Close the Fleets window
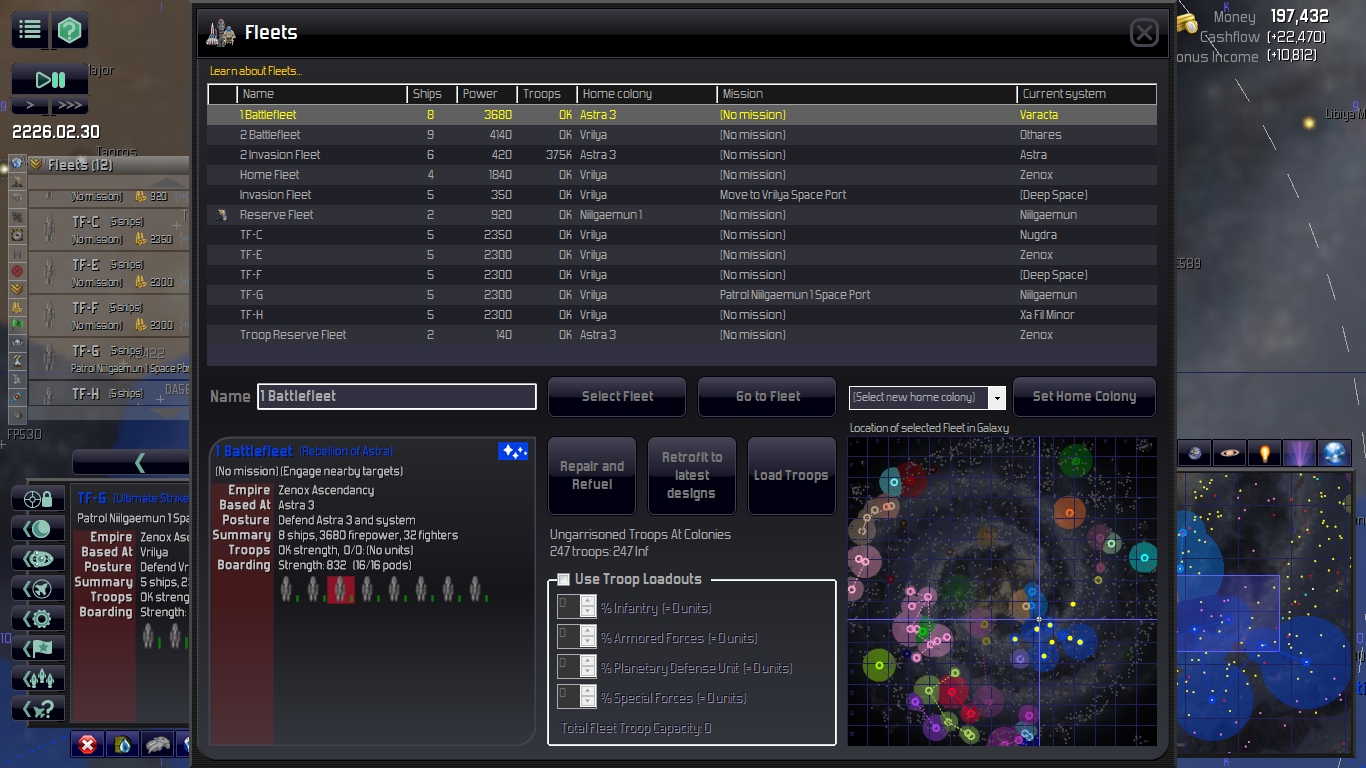The height and width of the screenshot is (768, 1366). point(1144,33)
